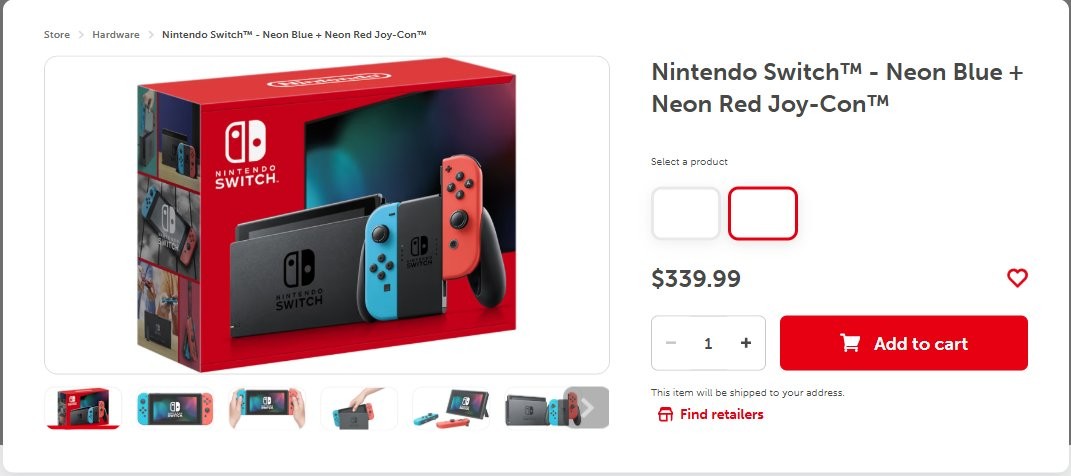View the handheld console thumbnail
This screenshot has height=476, width=1071.
coord(175,408)
